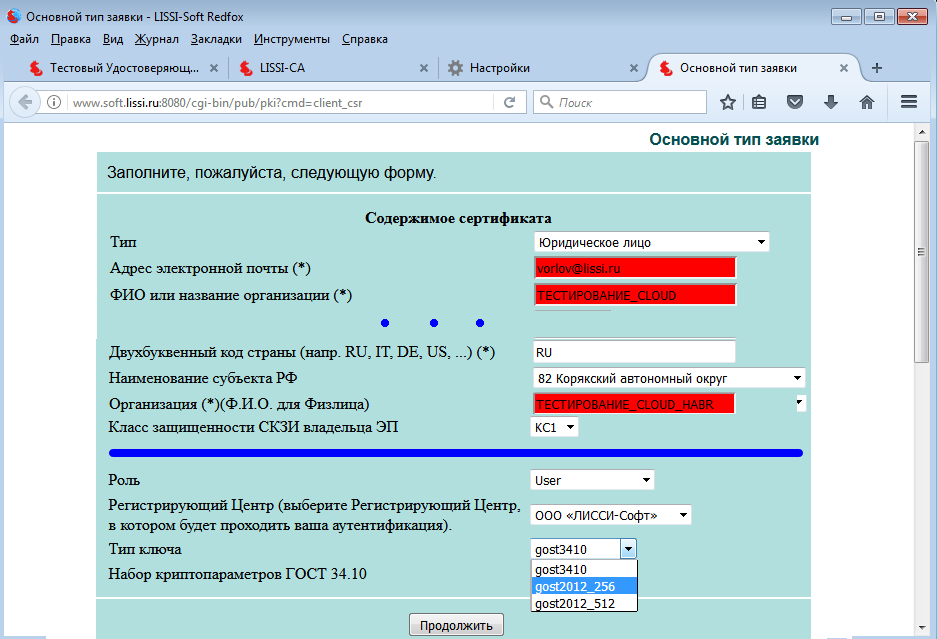Image resolution: width=937 pixels, height=639 pixels.
Task: Click the scrollbar down arrow
Action: [x=921, y=628]
